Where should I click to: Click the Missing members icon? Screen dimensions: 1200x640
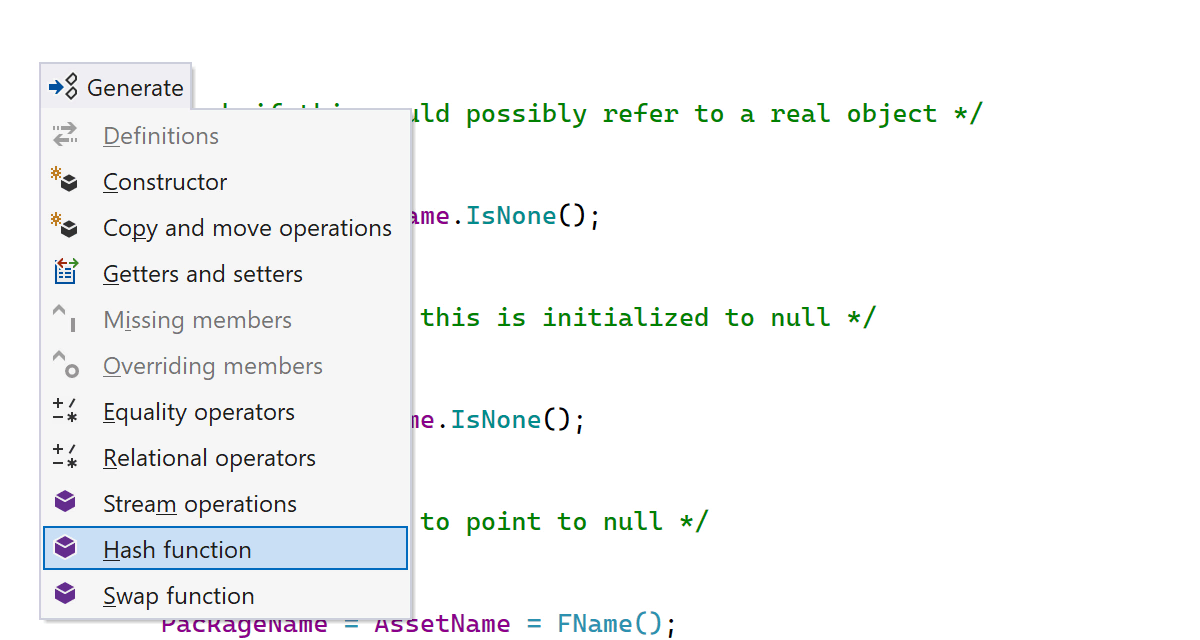66,319
